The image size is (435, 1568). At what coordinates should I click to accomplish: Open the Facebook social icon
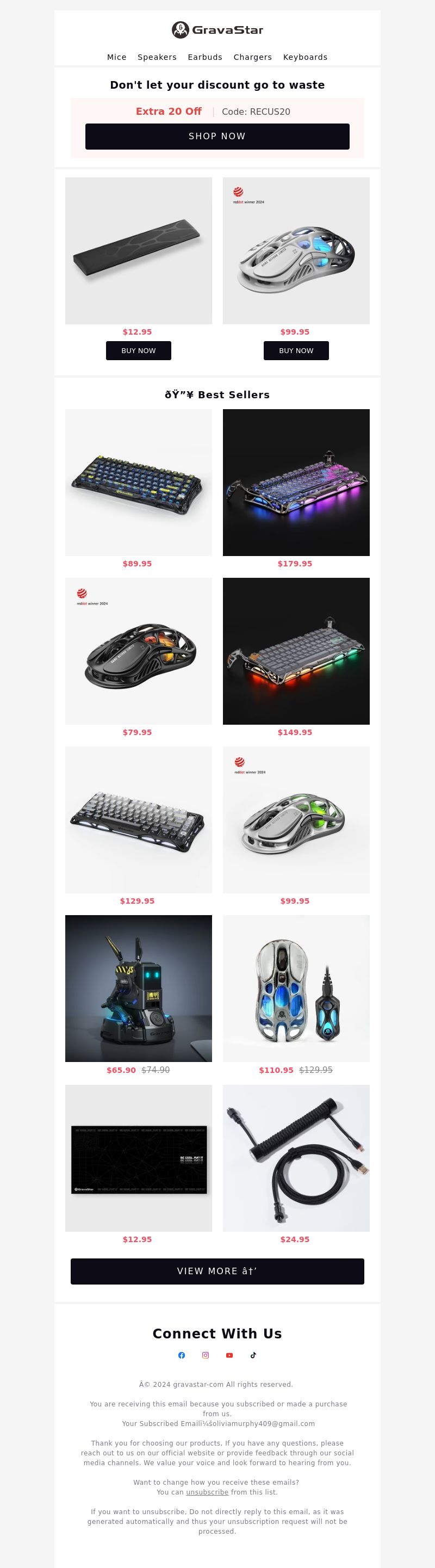(x=181, y=1355)
